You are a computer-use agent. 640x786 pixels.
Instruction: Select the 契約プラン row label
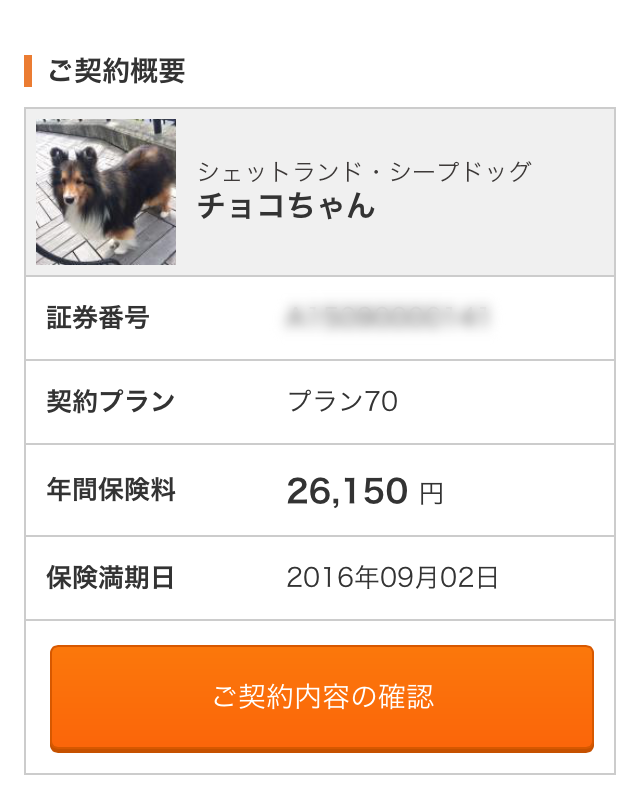(x=111, y=402)
